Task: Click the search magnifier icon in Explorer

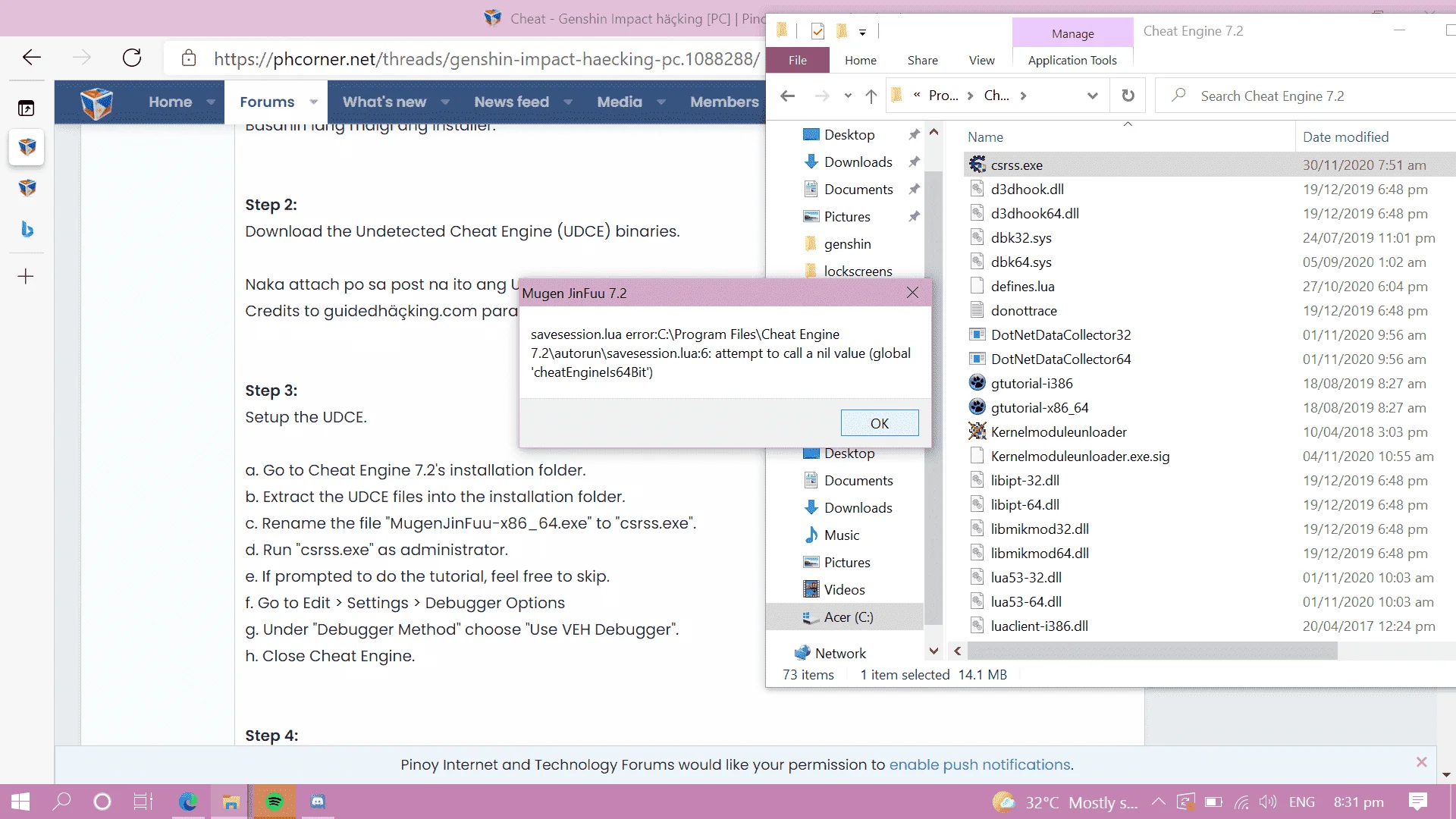Action: point(1178,96)
